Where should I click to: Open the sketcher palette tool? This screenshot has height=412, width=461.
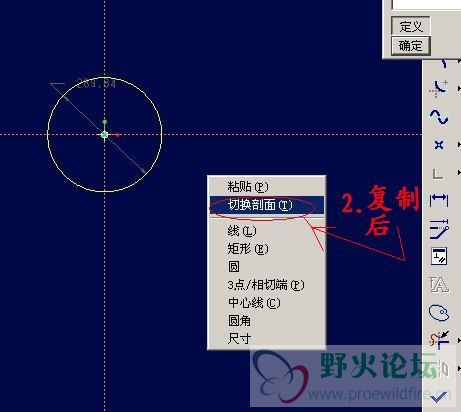(439, 313)
